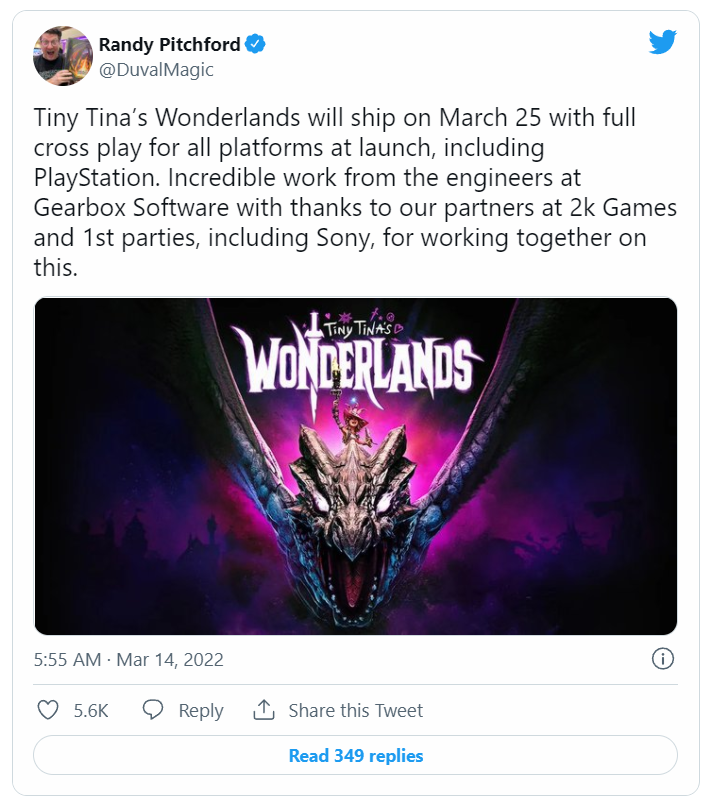715x807 pixels.
Task: Visit the @DuvalMagic handle link
Action: 156,70
